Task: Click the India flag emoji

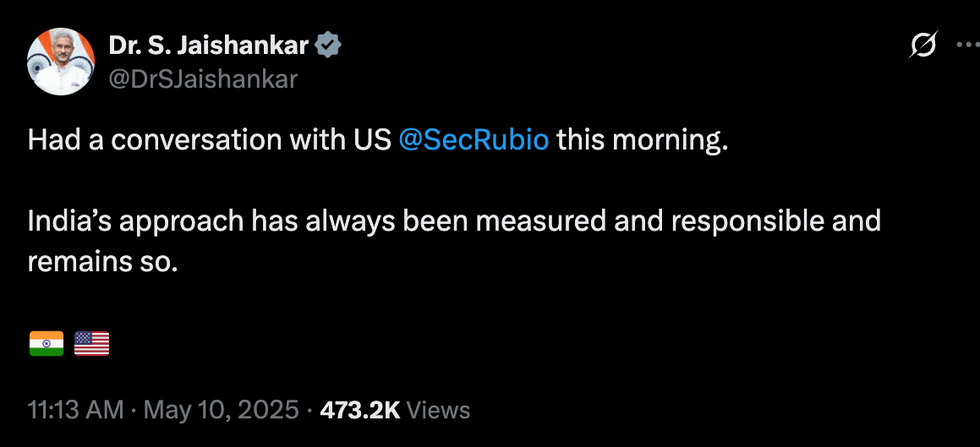Action: click(46, 344)
